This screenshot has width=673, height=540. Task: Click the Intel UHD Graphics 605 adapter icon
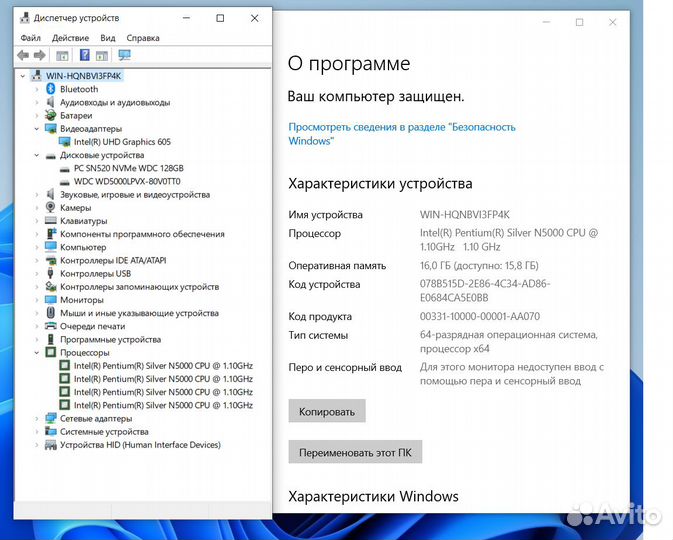(64, 142)
